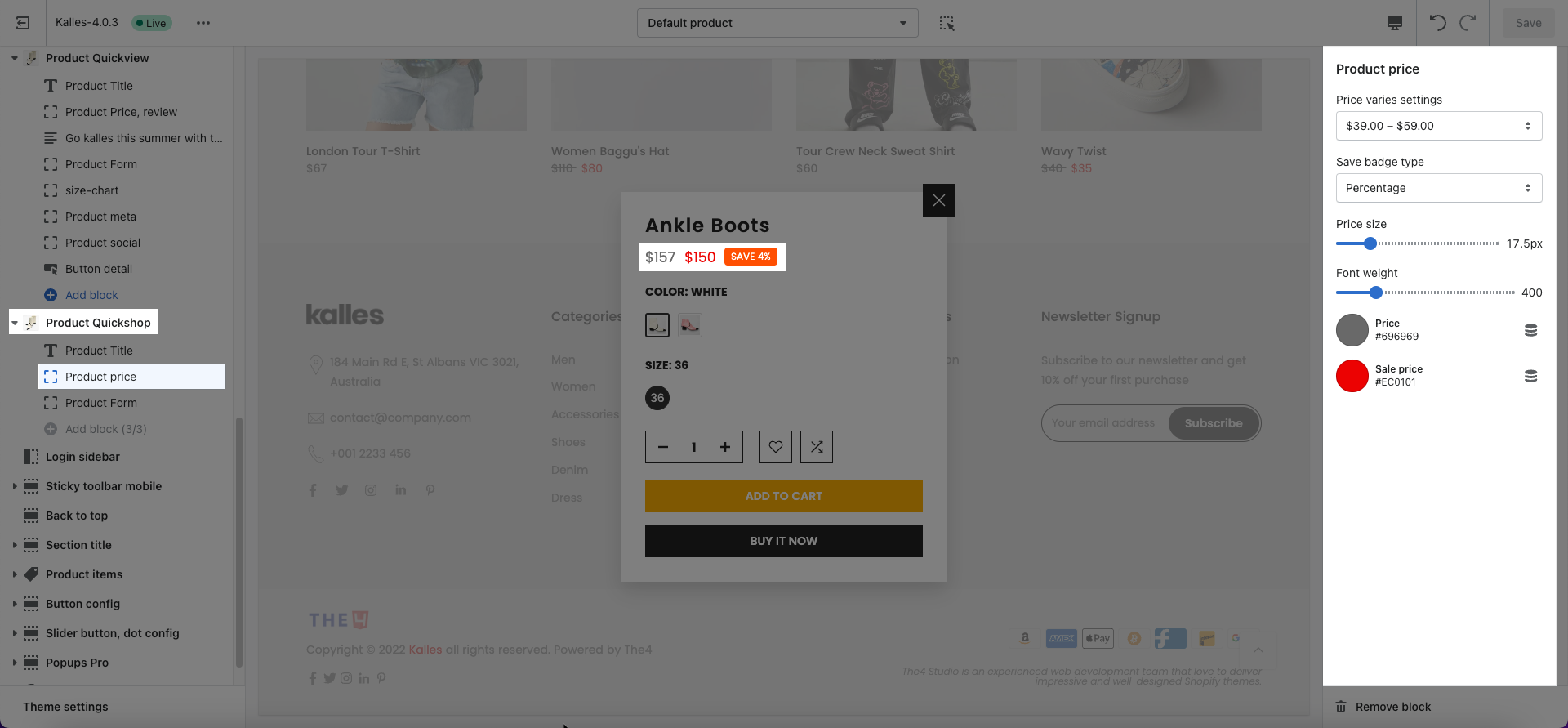Expand the Slider button, dot config arrow
The width and height of the screenshot is (1568, 728).
[15, 633]
